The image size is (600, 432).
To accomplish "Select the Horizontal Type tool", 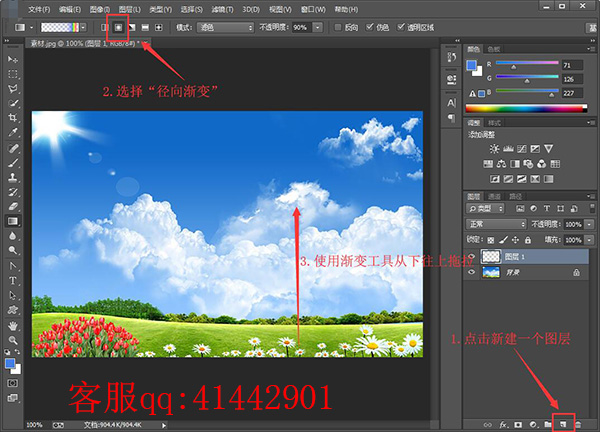I will pos(13,281).
